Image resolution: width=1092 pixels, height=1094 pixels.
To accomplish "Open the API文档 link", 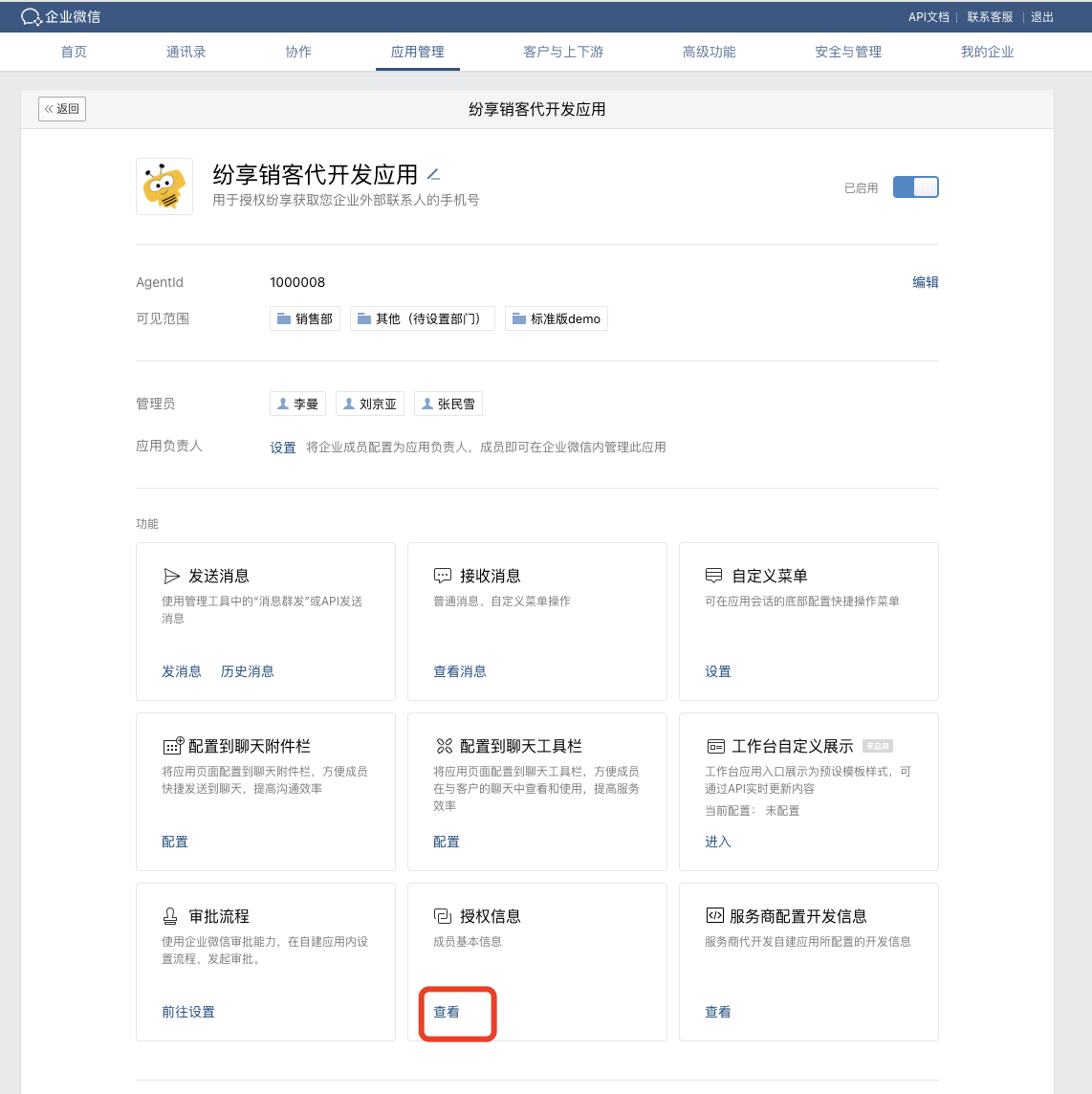I will pos(928,17).
